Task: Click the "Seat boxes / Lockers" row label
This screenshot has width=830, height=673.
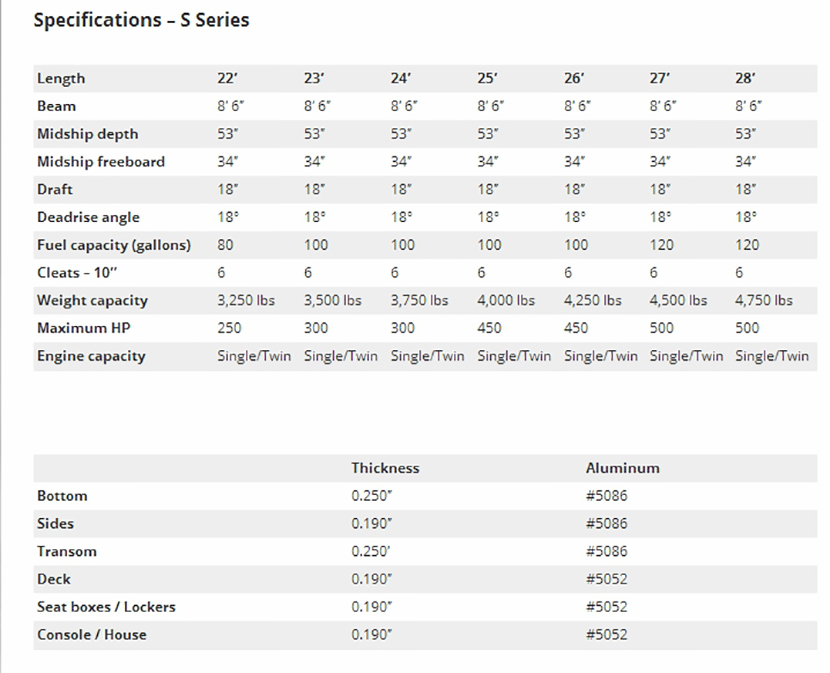Action: 106,607
